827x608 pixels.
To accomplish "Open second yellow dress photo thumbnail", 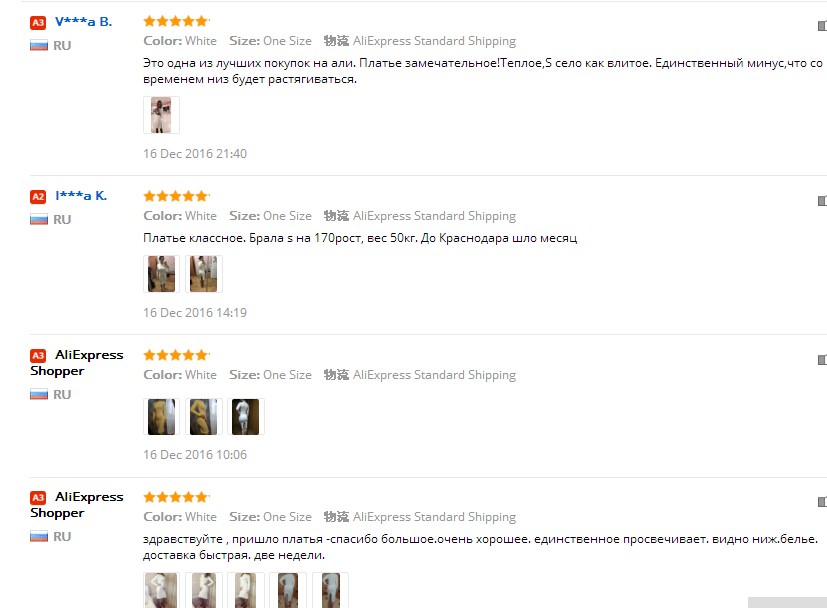I will pos(204,417).
